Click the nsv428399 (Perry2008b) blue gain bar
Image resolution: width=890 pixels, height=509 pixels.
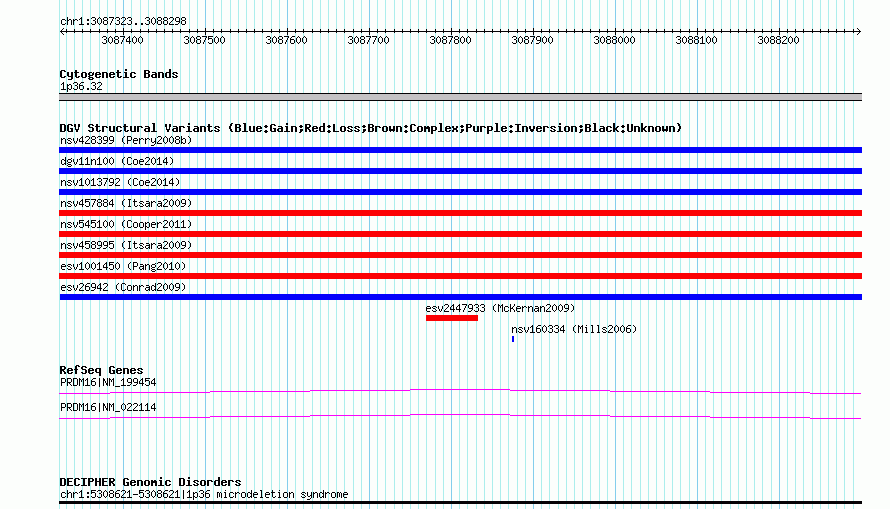460,150
